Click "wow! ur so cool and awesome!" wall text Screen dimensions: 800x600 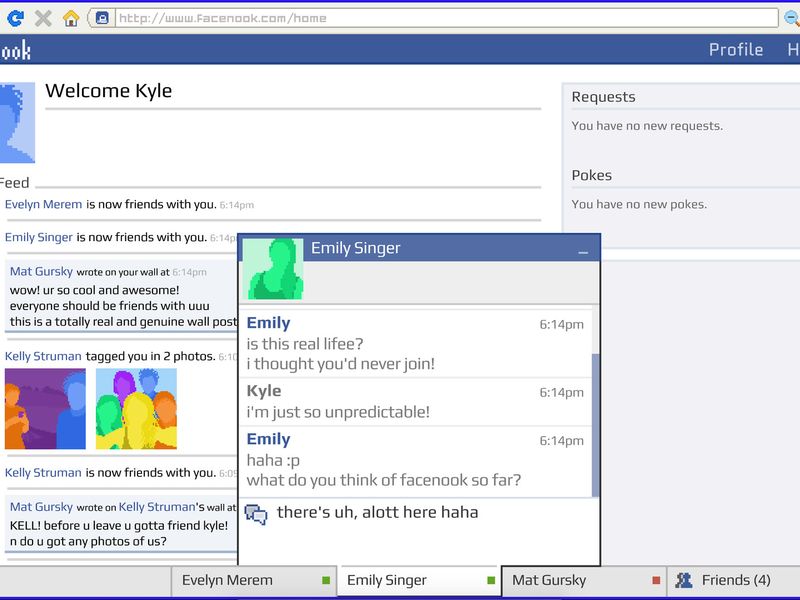[x=94, y=290]
